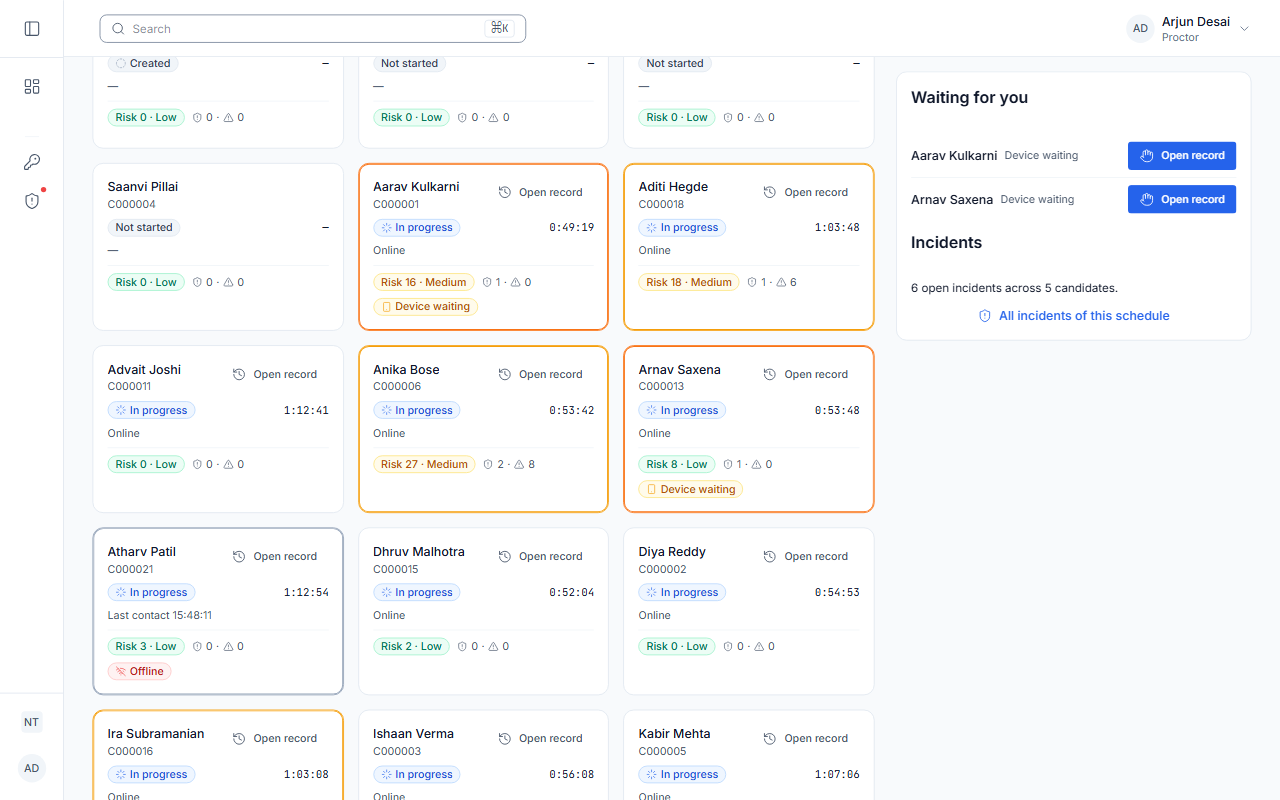Open record from Arnav Saxena's card
1280x800 pixels.
tap(806, 374)
